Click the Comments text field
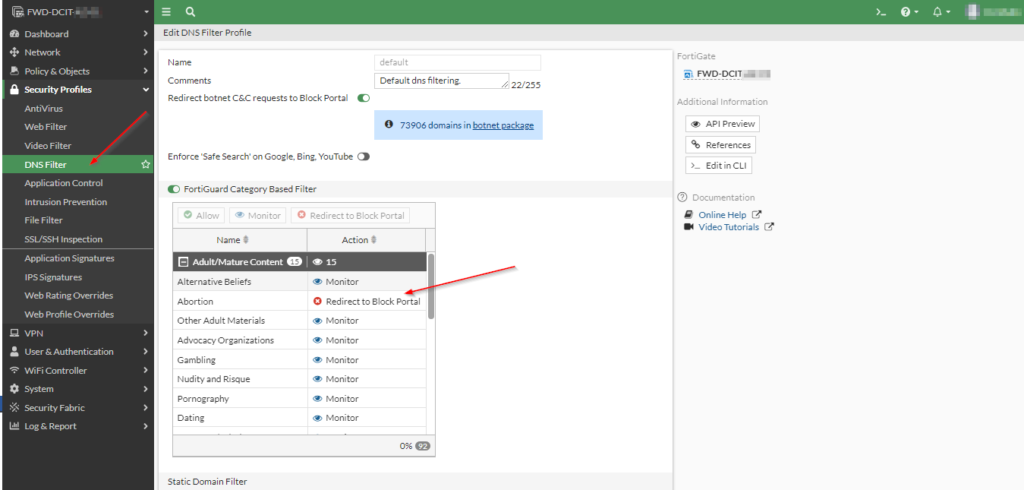 click(441, 80)
